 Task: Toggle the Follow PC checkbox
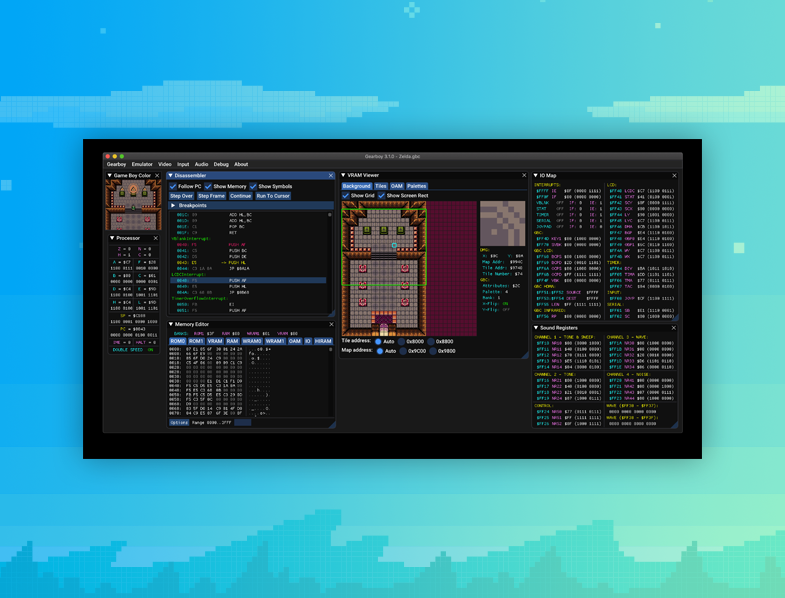coord(173,186)
